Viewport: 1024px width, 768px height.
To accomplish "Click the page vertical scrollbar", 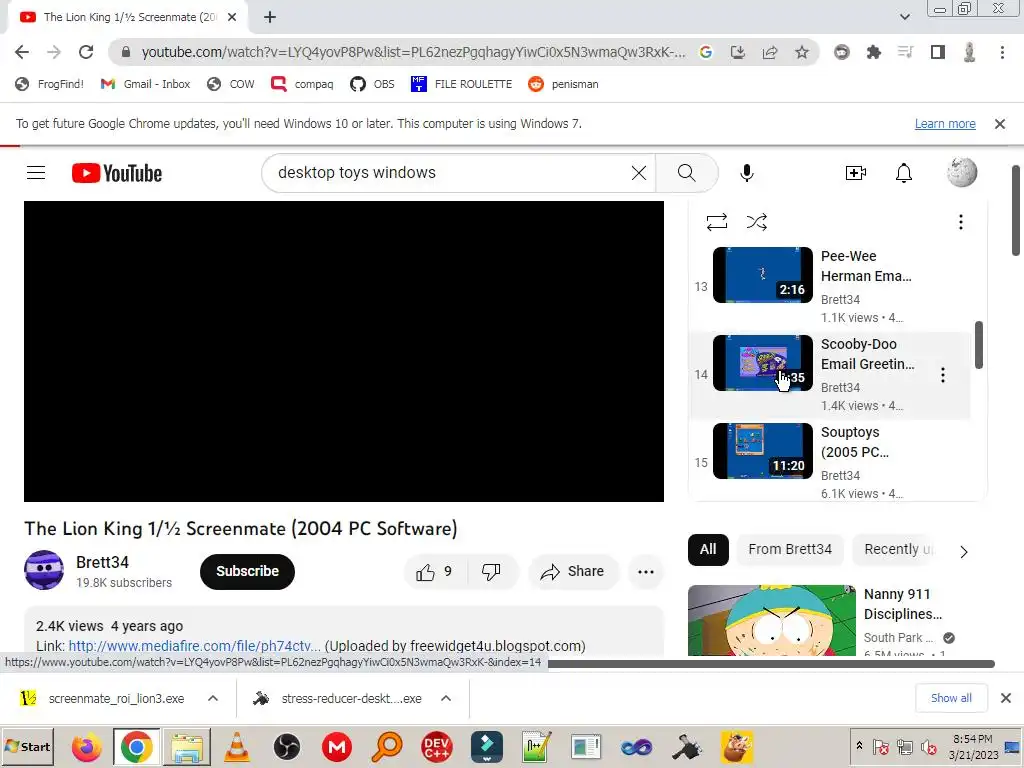I will click(x=1016, y=210).
